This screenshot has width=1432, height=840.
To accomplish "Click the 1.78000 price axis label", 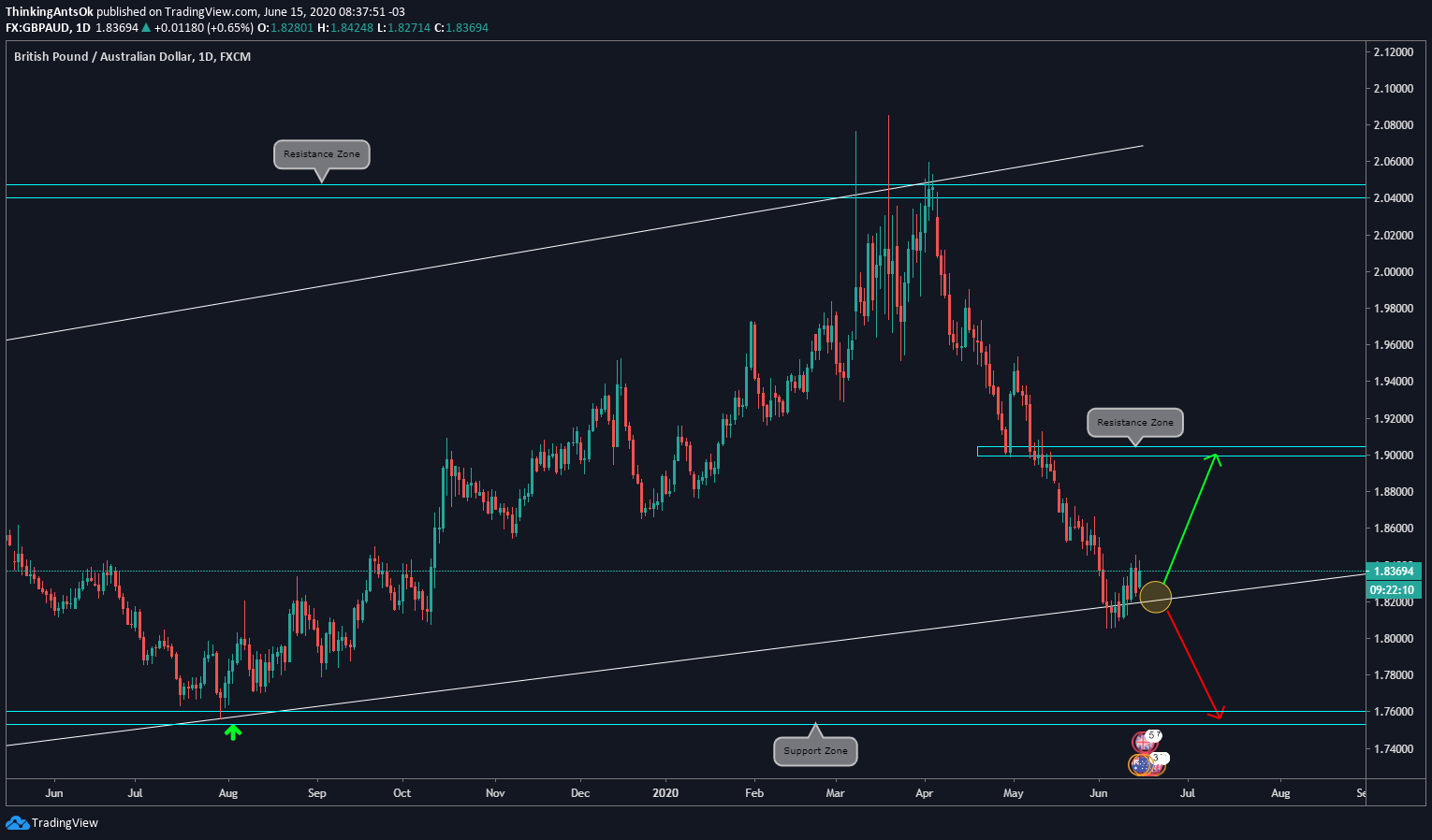I will (1393, 675).
